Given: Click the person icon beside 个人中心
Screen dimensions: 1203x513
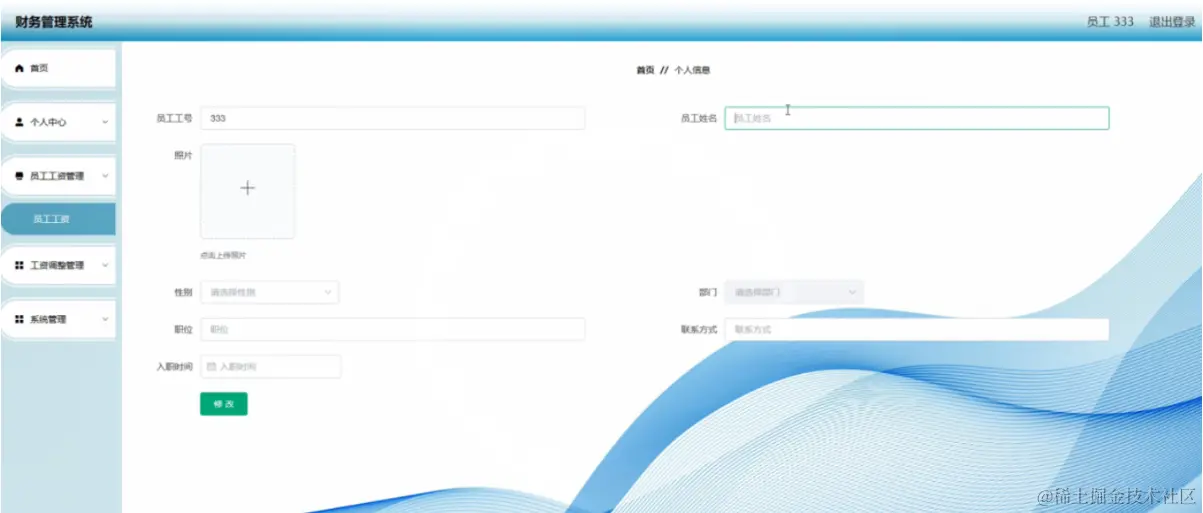Looking at the screenshot, I should [19, 123].
